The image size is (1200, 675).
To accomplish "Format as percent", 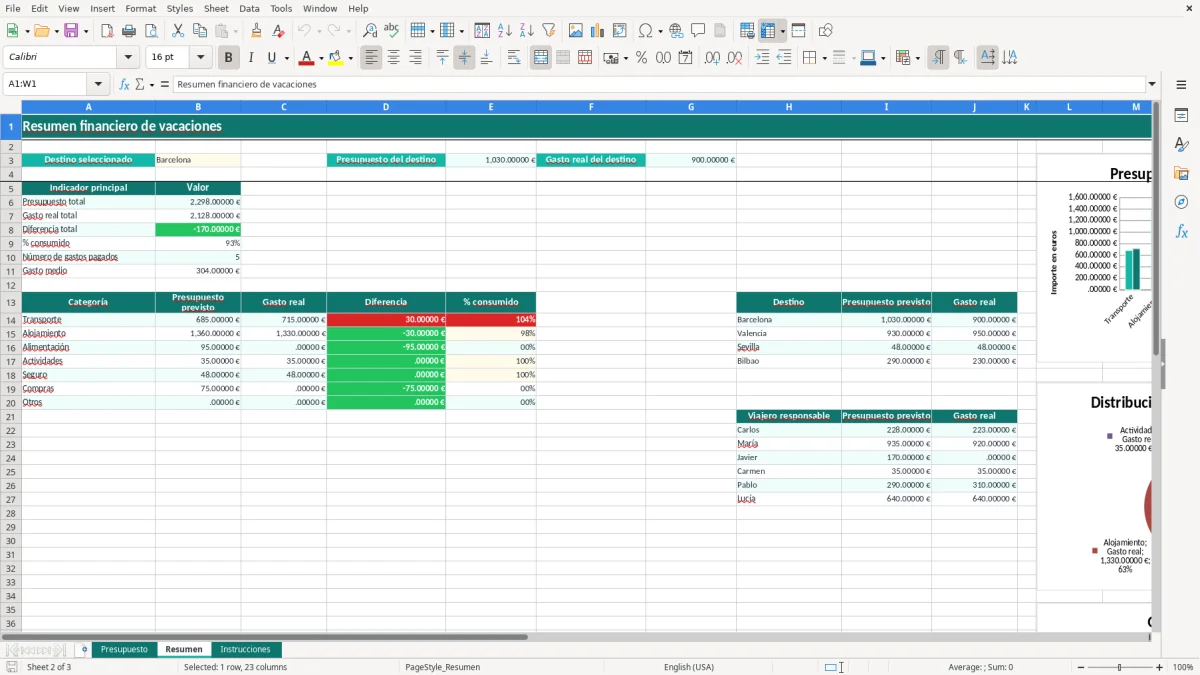I will pyautogui.click(x=641, y=58).
